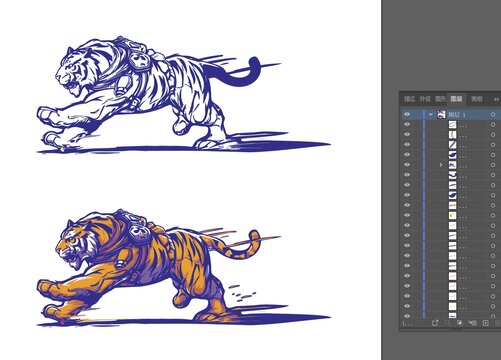The image size is (501, 360).
Task: Open the 画板 (Artboards) tab
Action: 477,99
